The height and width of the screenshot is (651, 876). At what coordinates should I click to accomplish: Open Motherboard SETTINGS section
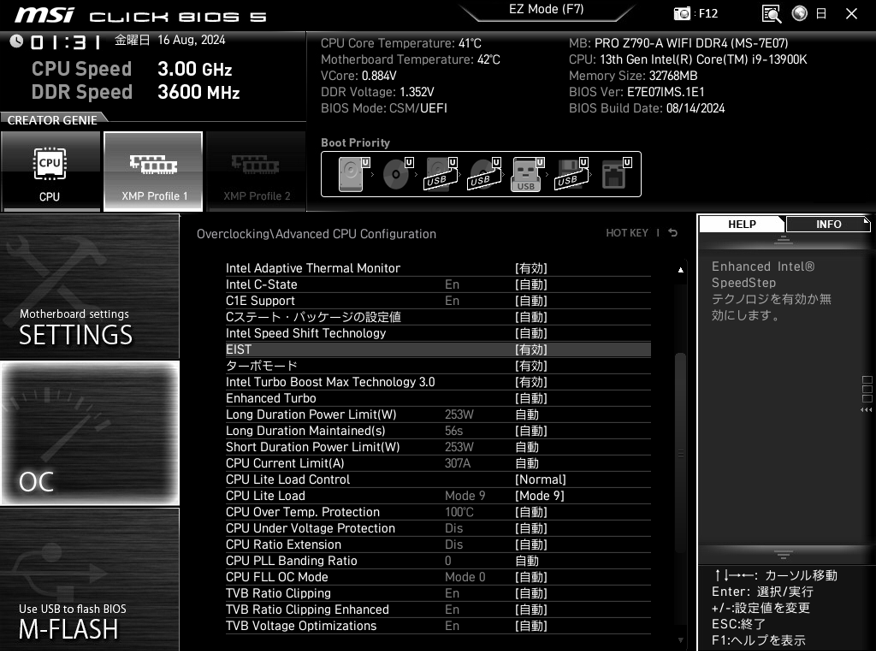tap(89, 287)
